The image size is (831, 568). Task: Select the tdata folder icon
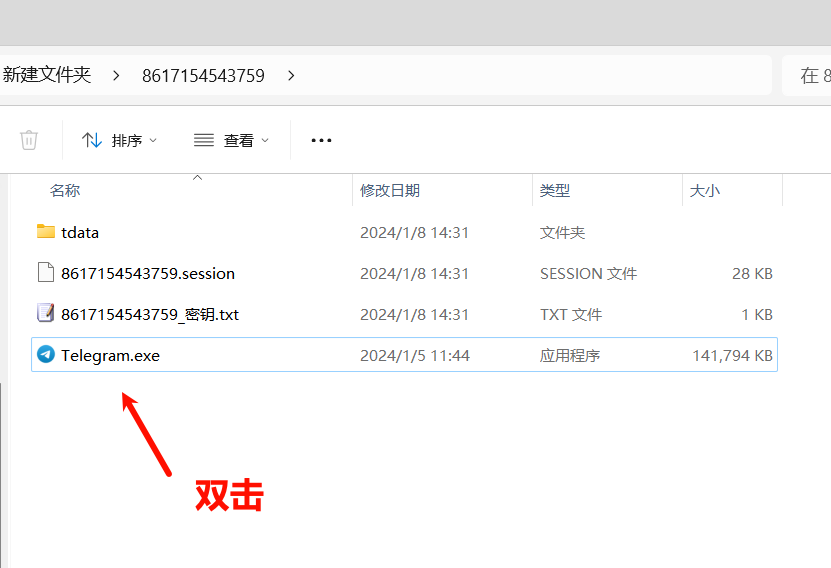pyautogui.click(x=45, y=232)
